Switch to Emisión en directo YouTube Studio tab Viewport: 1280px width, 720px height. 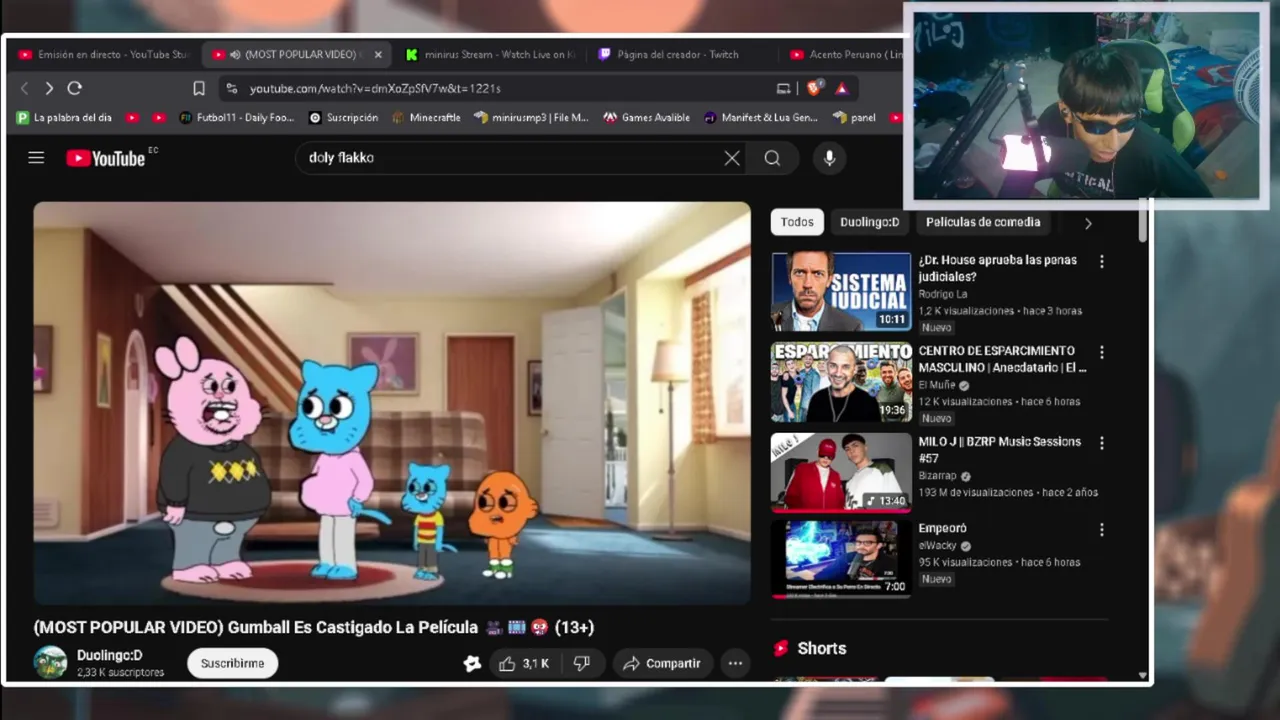[x=104, y=54]
